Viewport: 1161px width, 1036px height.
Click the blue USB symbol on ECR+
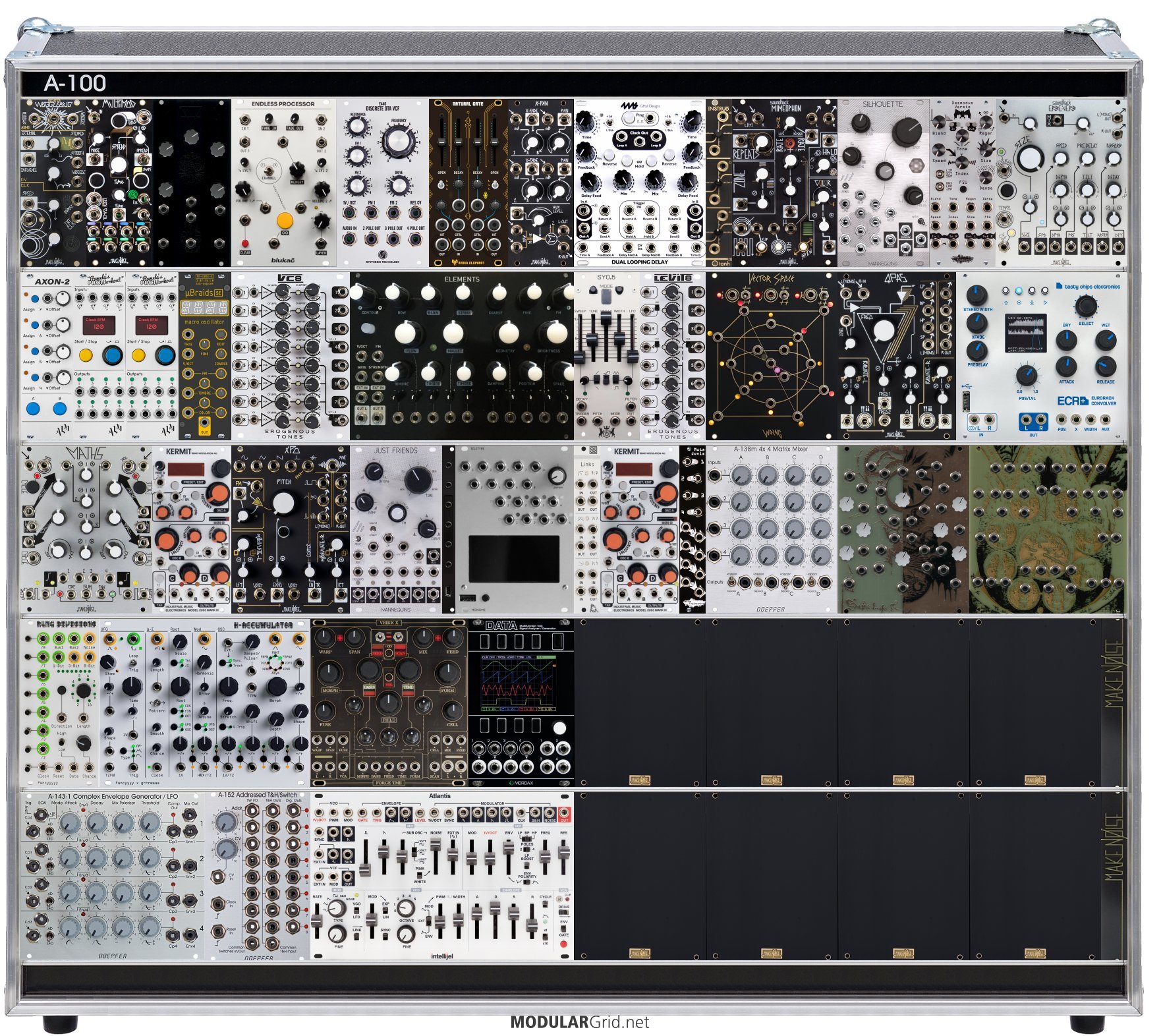[968, 385]
